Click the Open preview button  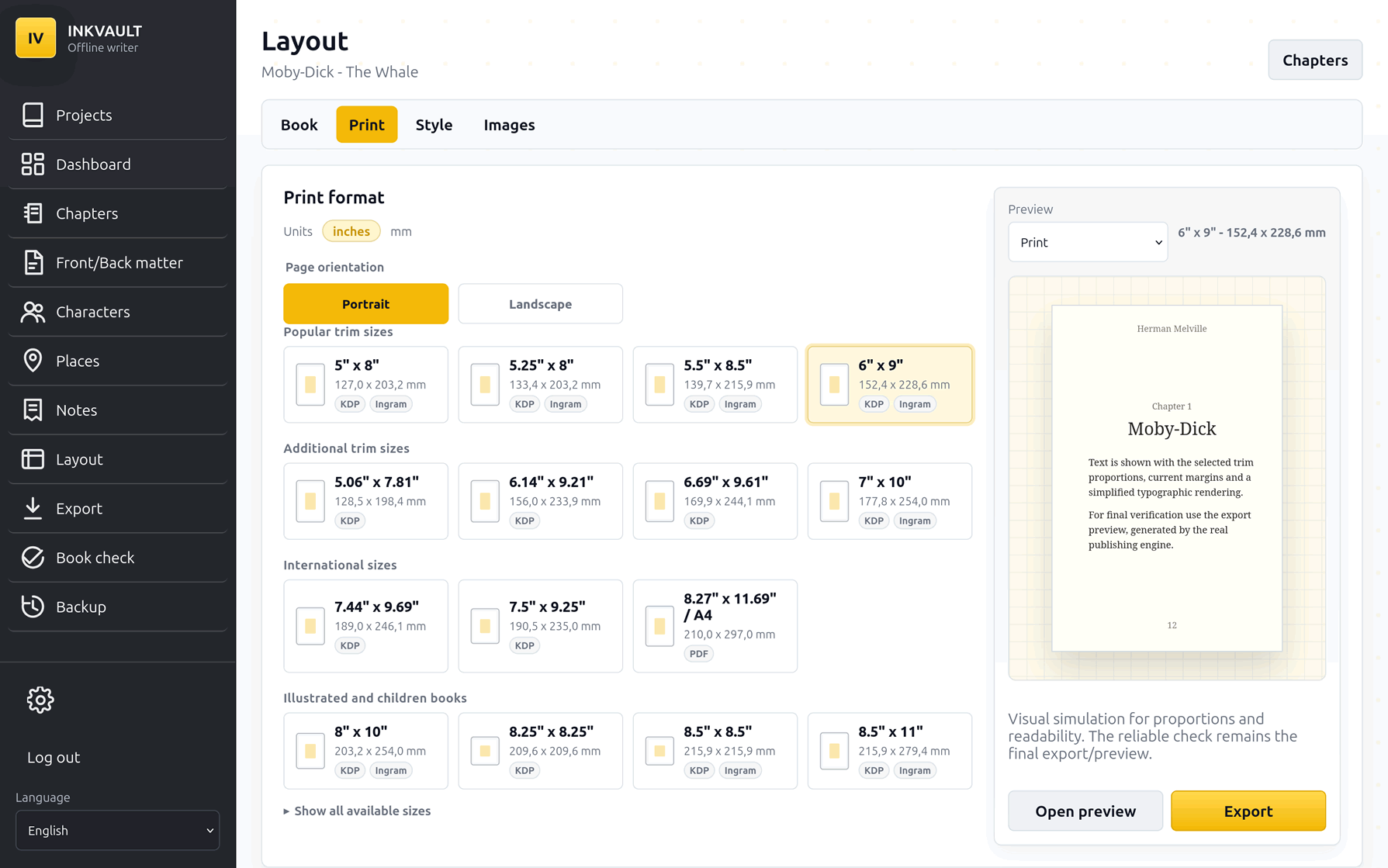tap(1085, 811)
